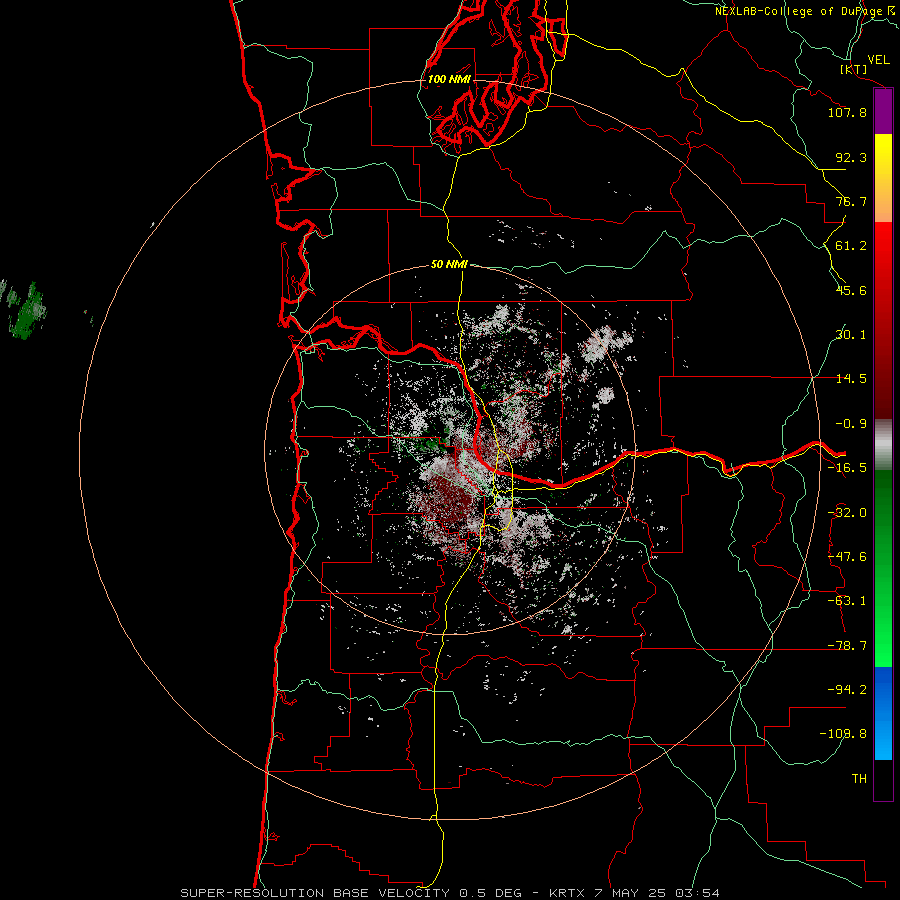Click the KRTX station identifier in caption
The height and width of the screenshot is (900, 900).
(567, 893)
